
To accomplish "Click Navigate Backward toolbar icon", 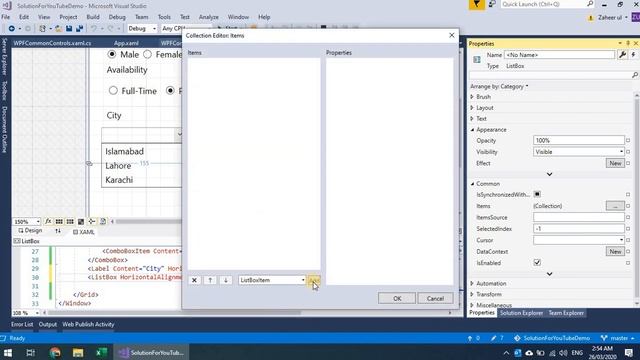I will click(11, 29).
